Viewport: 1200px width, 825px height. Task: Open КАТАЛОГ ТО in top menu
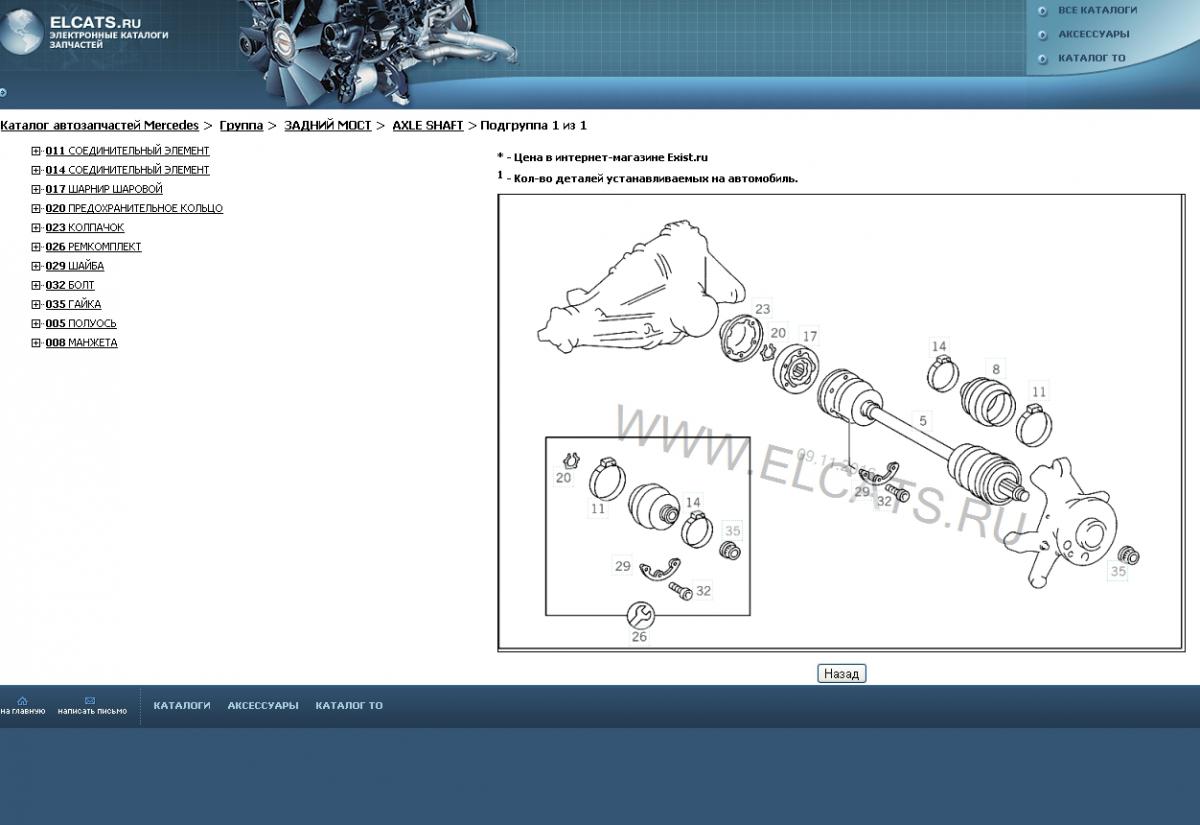pyautogui.click(x=1091, y=58)
